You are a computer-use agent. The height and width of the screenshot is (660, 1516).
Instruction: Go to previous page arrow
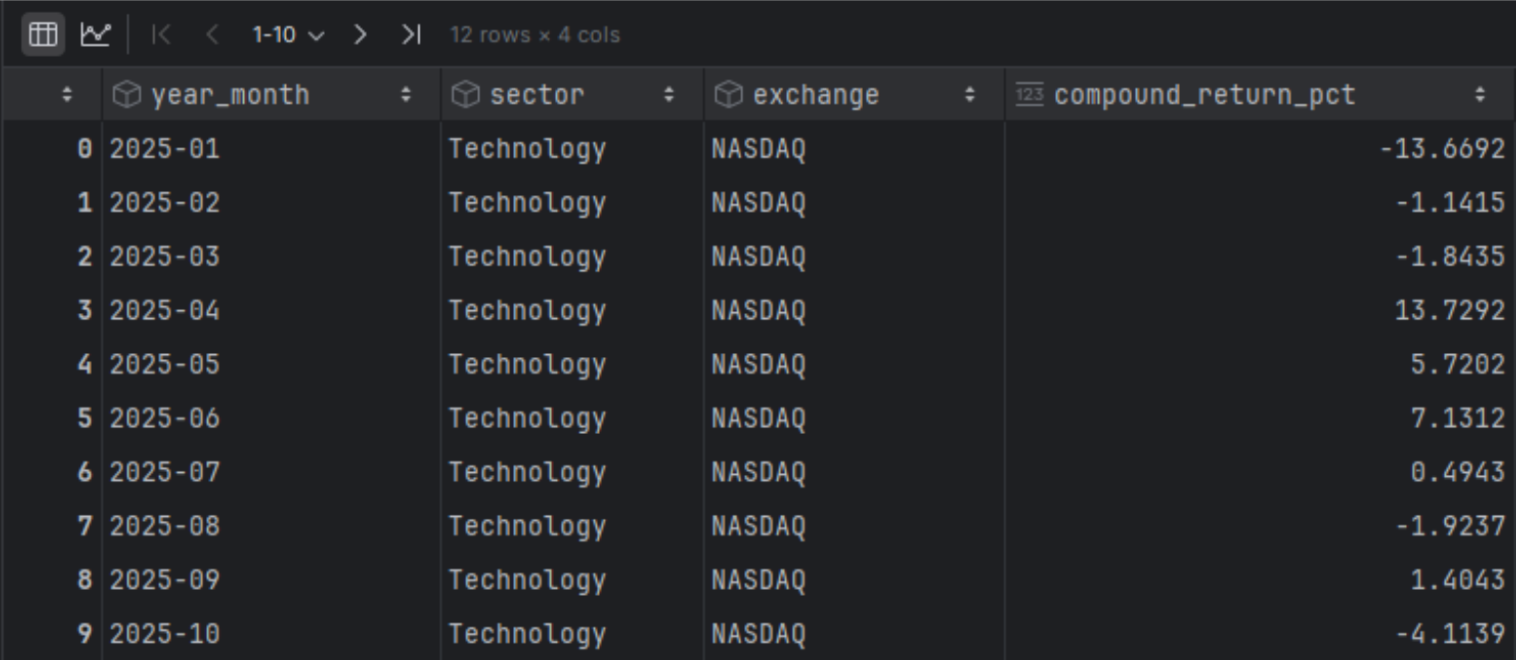click(x=212, y=35)
